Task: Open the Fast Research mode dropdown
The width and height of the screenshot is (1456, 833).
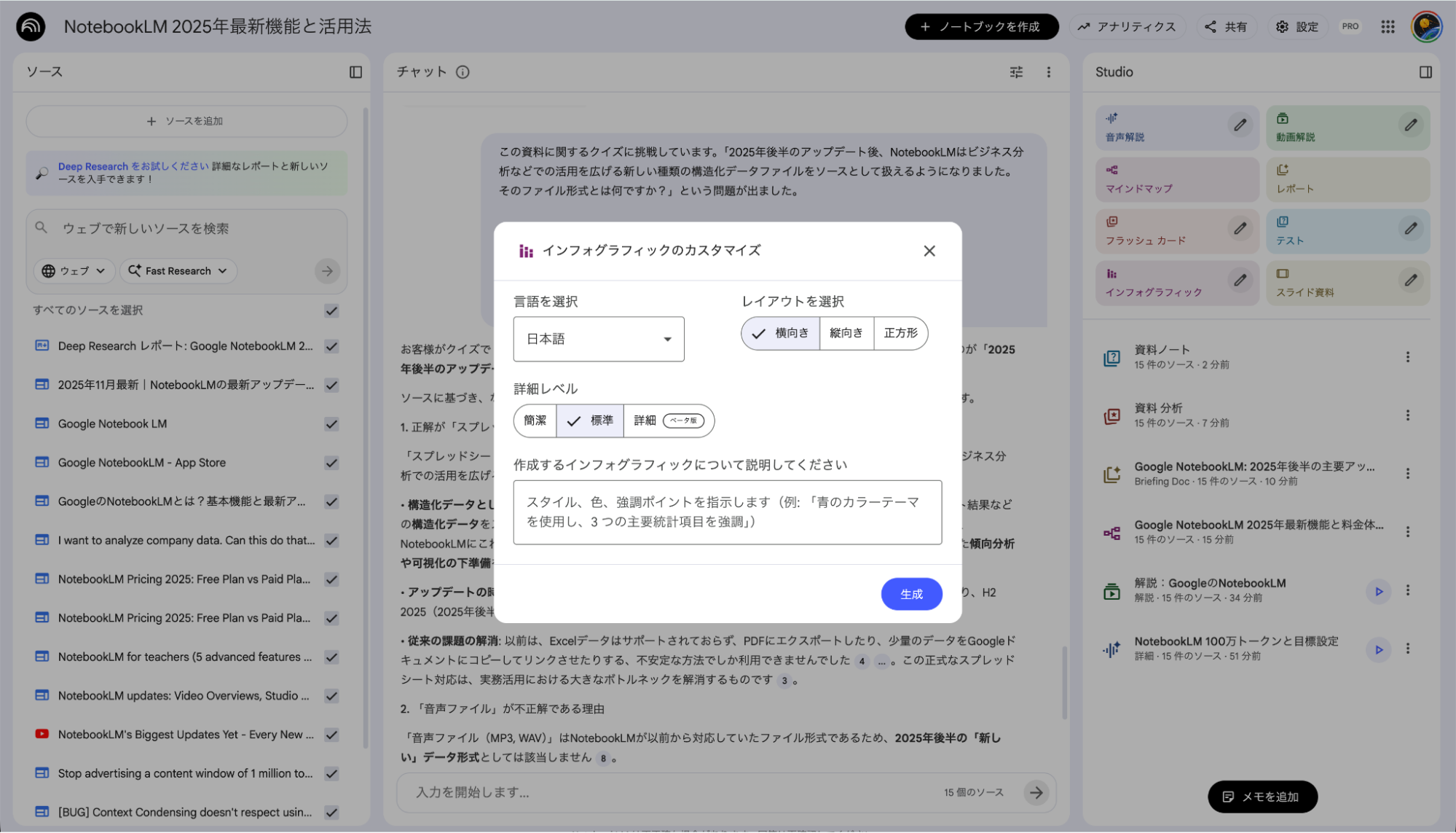Action: (178, 270)
